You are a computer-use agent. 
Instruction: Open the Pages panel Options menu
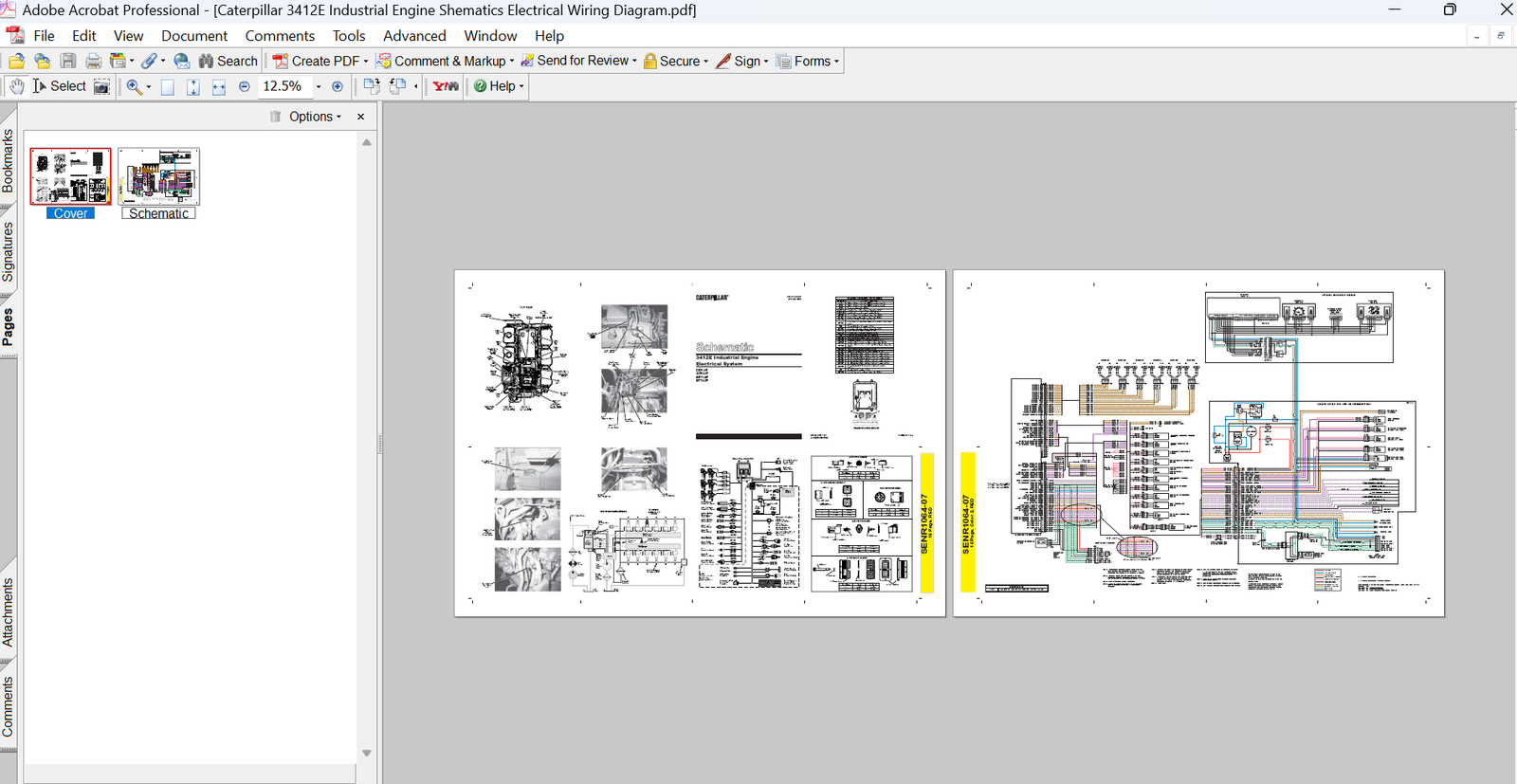[316, 117]
